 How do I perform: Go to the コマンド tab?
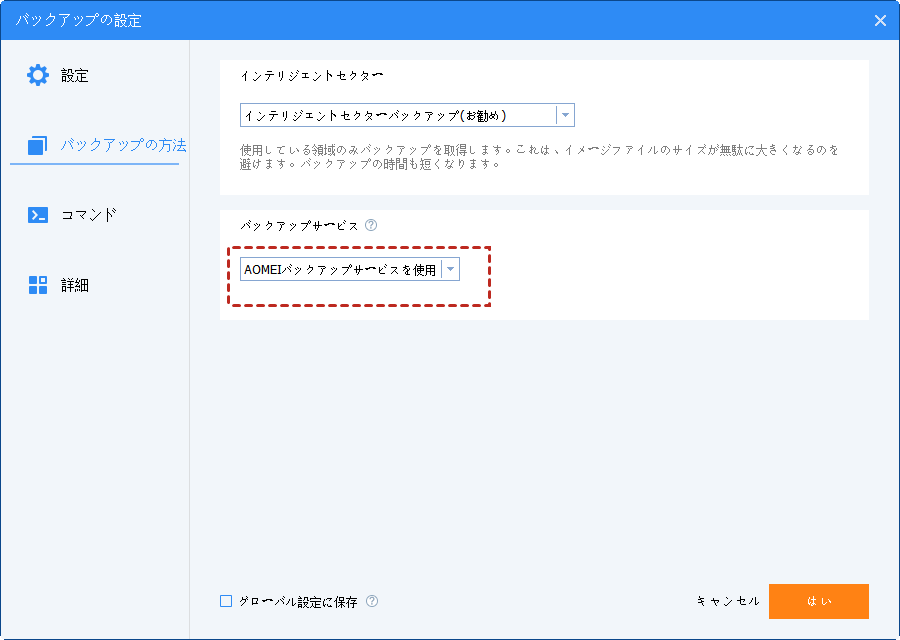point(89,215)
